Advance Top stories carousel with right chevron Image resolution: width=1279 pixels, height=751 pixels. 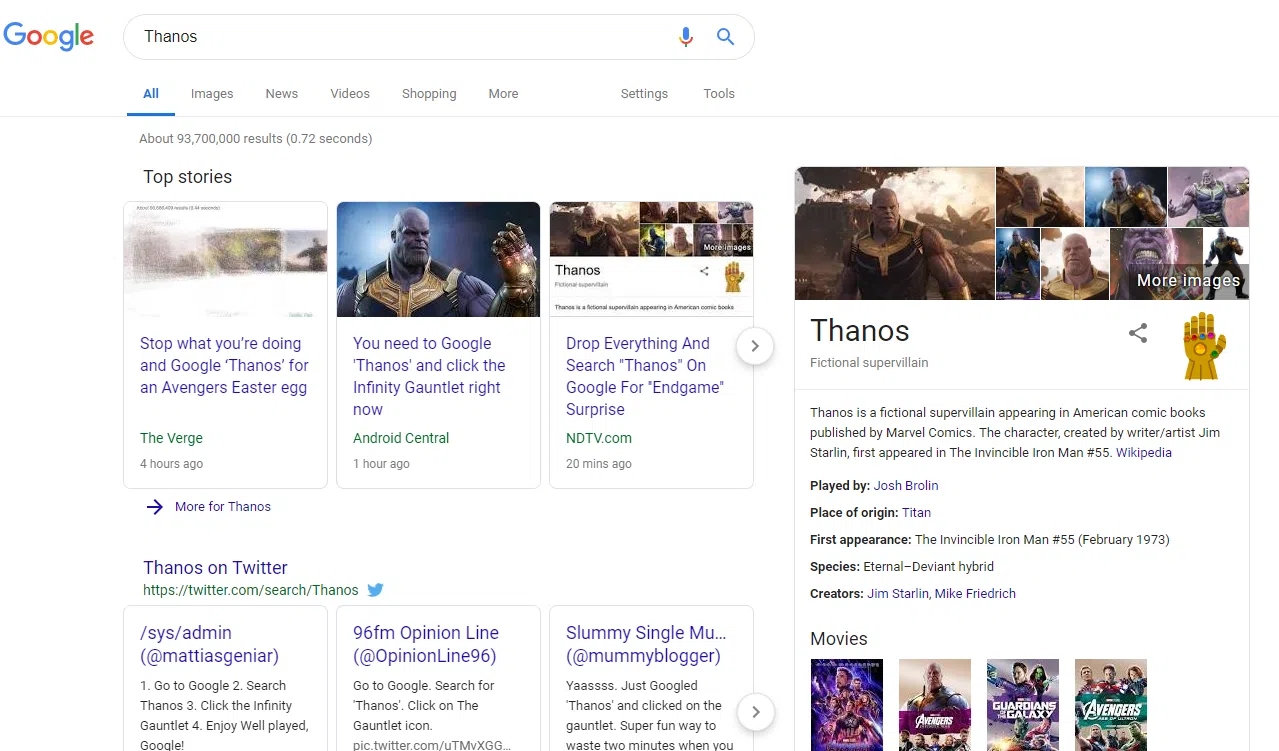coord(755,346)
